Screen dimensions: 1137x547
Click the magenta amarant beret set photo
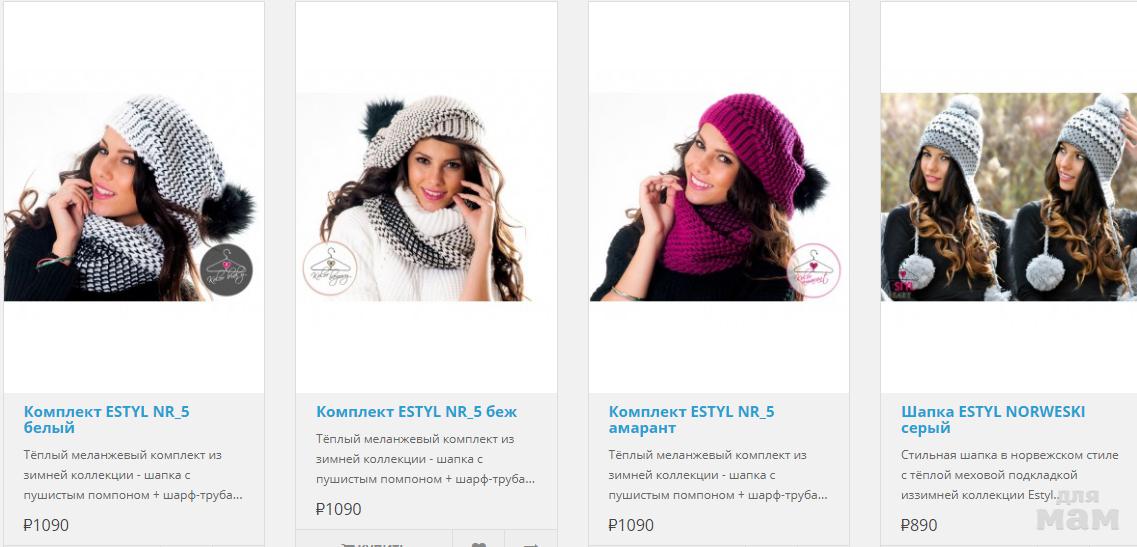[x=719, y=197]
